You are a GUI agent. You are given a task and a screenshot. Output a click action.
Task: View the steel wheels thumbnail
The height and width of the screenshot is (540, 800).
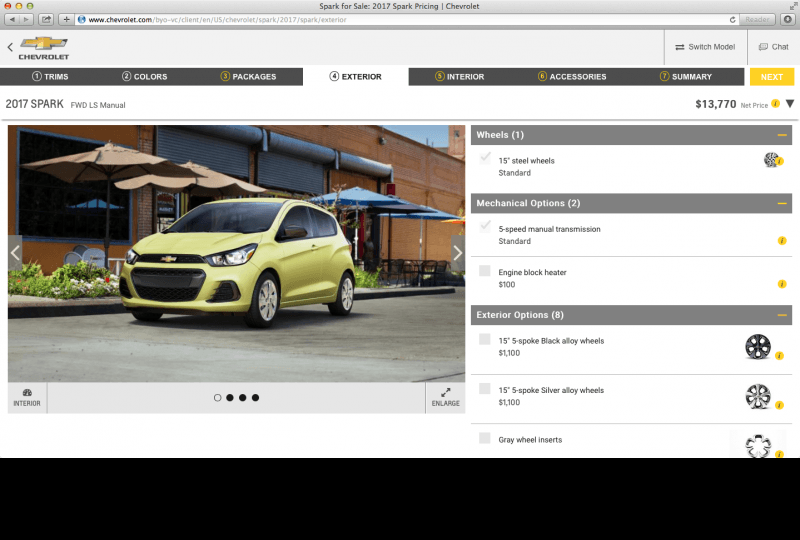coord(771,160)
